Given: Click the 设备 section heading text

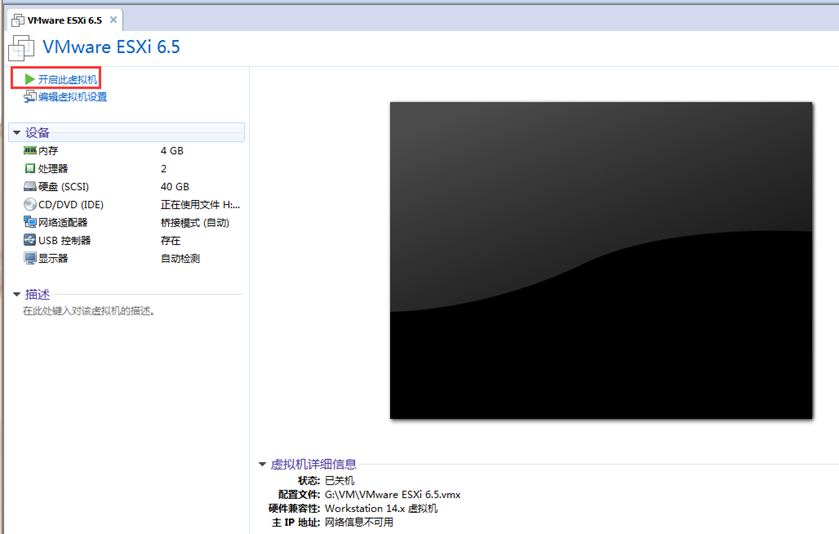Looking at the screenshot, I should pyautogui.click(x=37, y=133).
